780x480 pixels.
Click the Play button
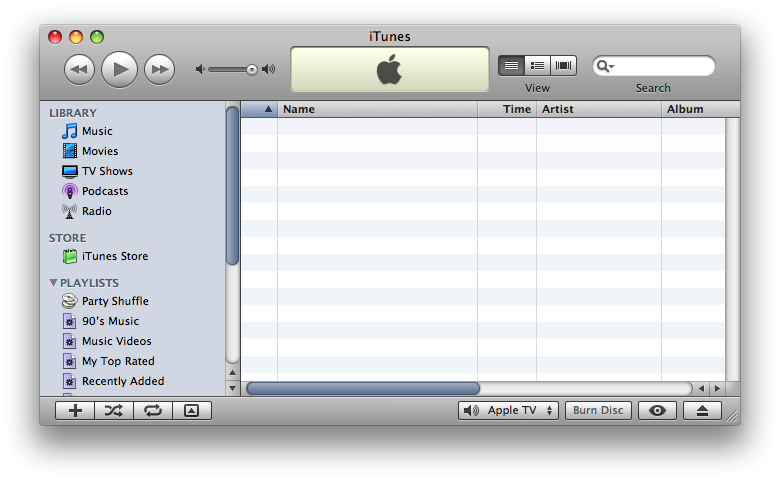(119, 70)
